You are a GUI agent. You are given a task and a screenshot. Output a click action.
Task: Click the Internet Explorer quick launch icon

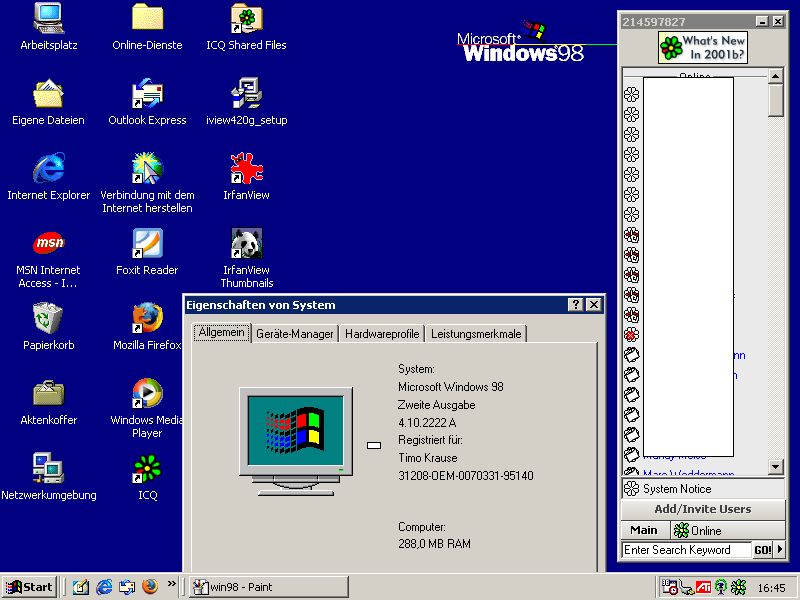(104, 587)
